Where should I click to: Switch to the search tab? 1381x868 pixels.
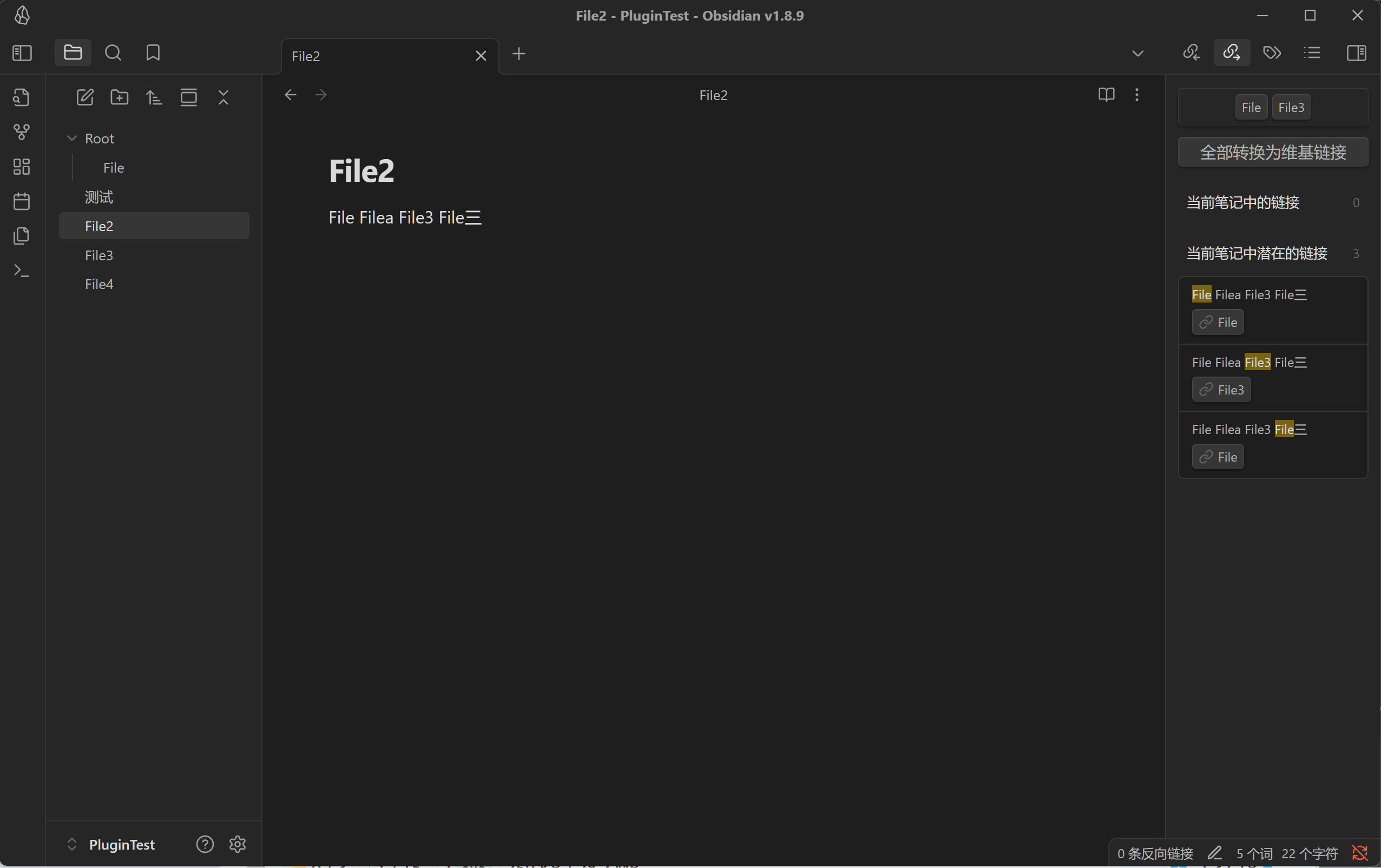point(113,53)
